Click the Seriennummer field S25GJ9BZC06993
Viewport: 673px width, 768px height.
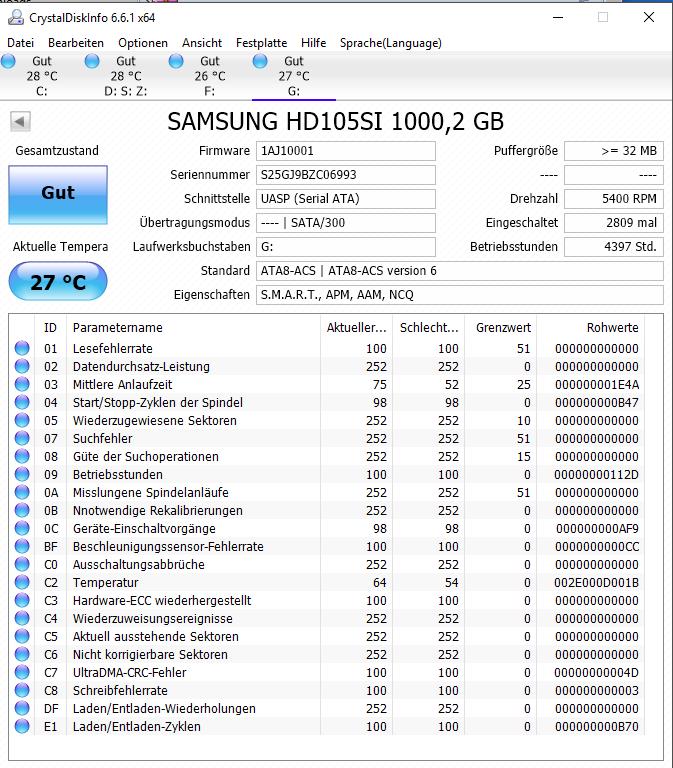click(346, 175)
